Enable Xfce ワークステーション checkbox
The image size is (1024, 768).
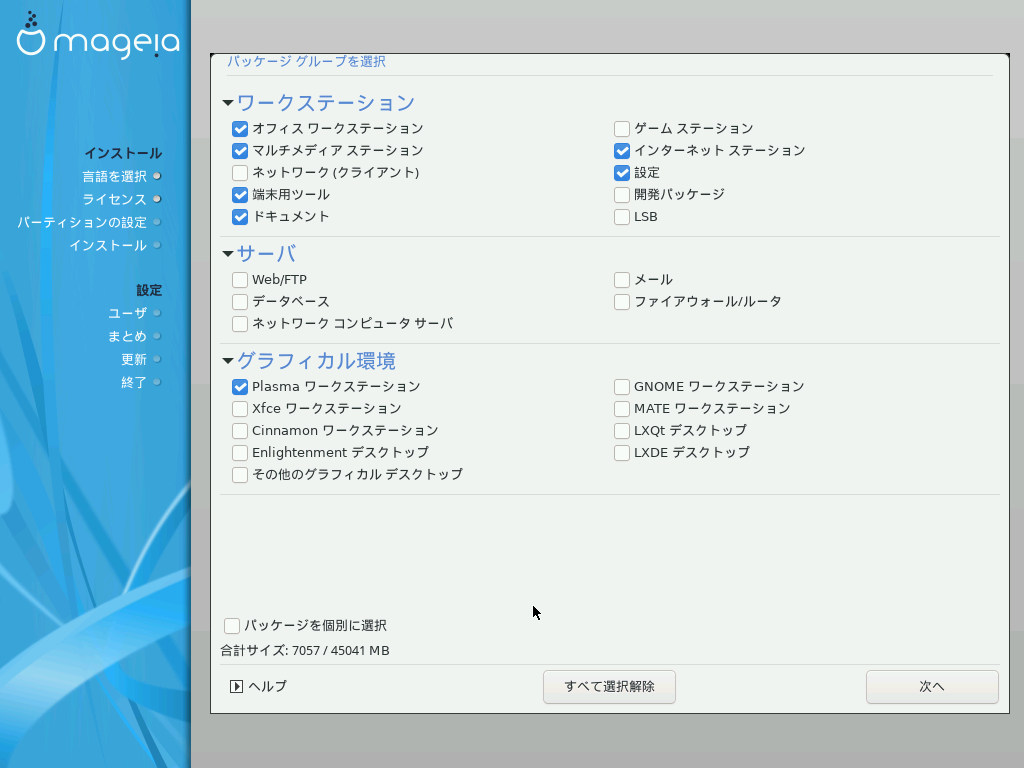click(240, 409)
